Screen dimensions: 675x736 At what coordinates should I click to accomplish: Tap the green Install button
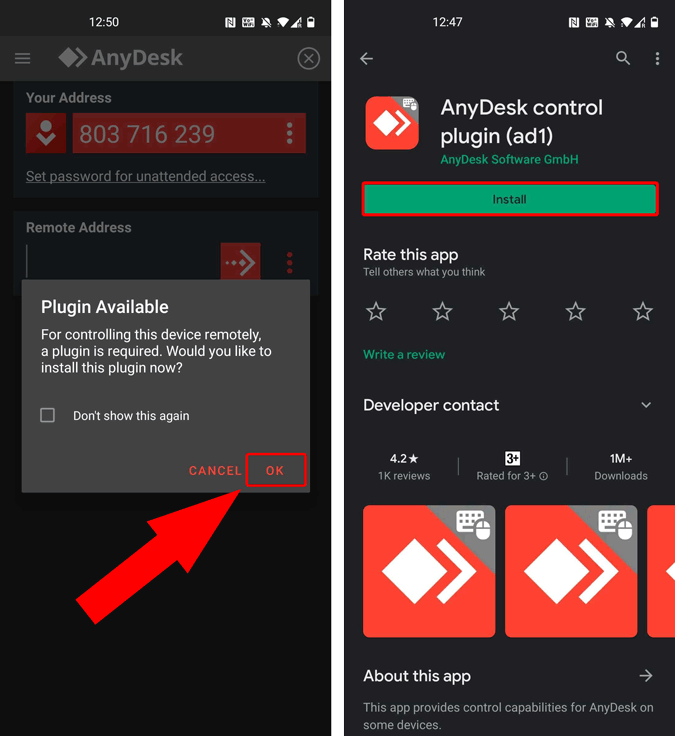pos(510,199)
